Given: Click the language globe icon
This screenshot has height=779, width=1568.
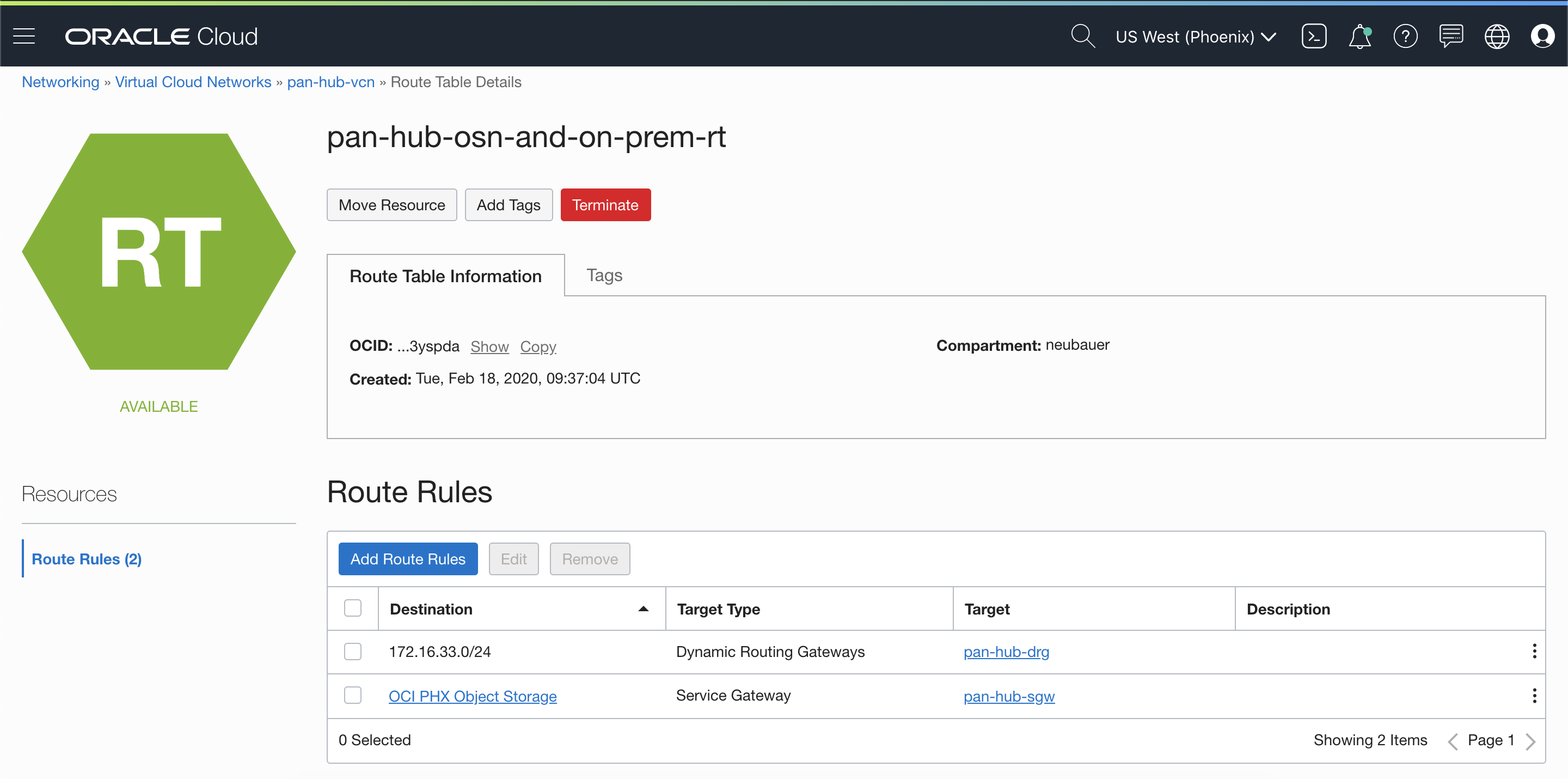Looking at the screenshot, I should tap(1496, 36).
